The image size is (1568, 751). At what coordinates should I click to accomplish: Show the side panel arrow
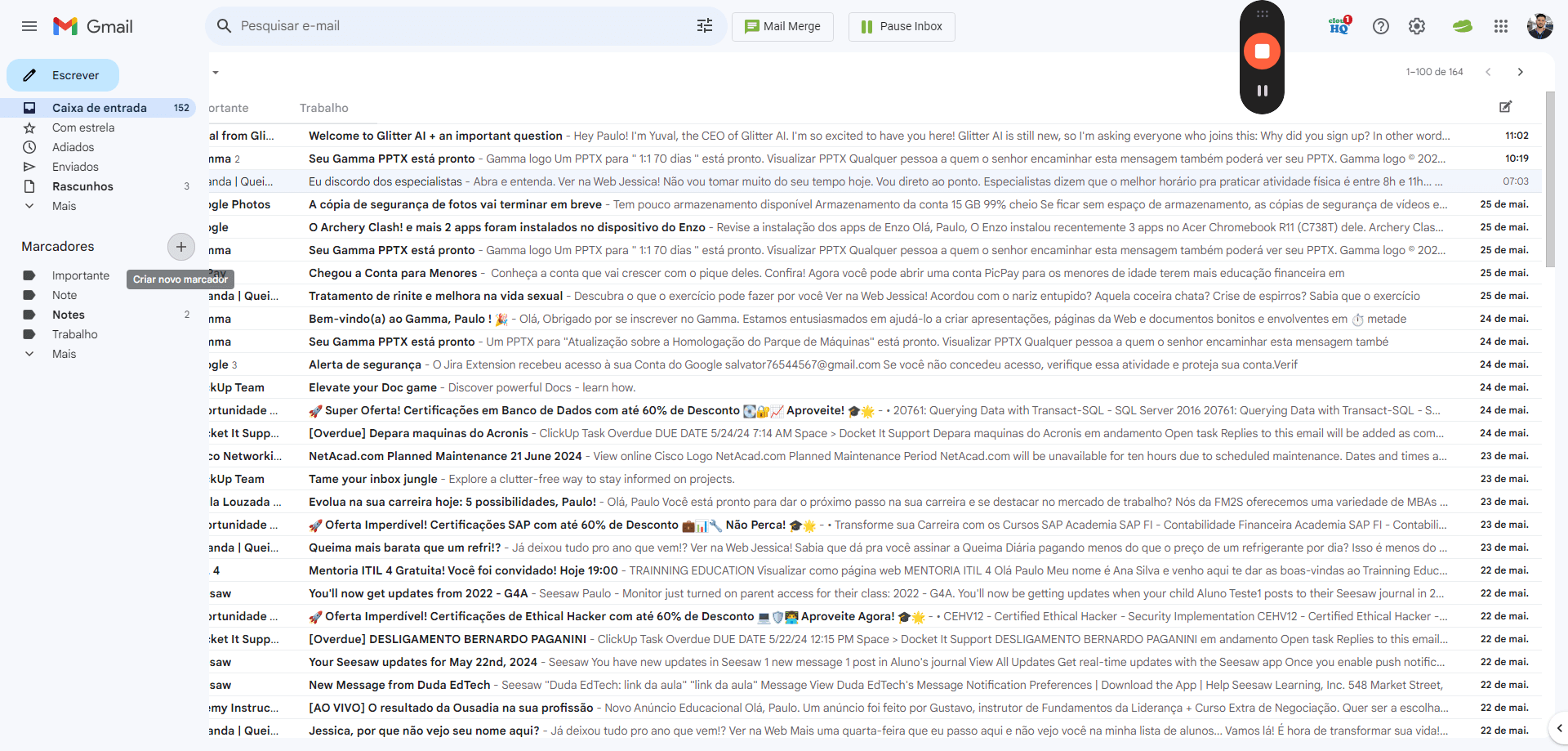point(1559,727)
